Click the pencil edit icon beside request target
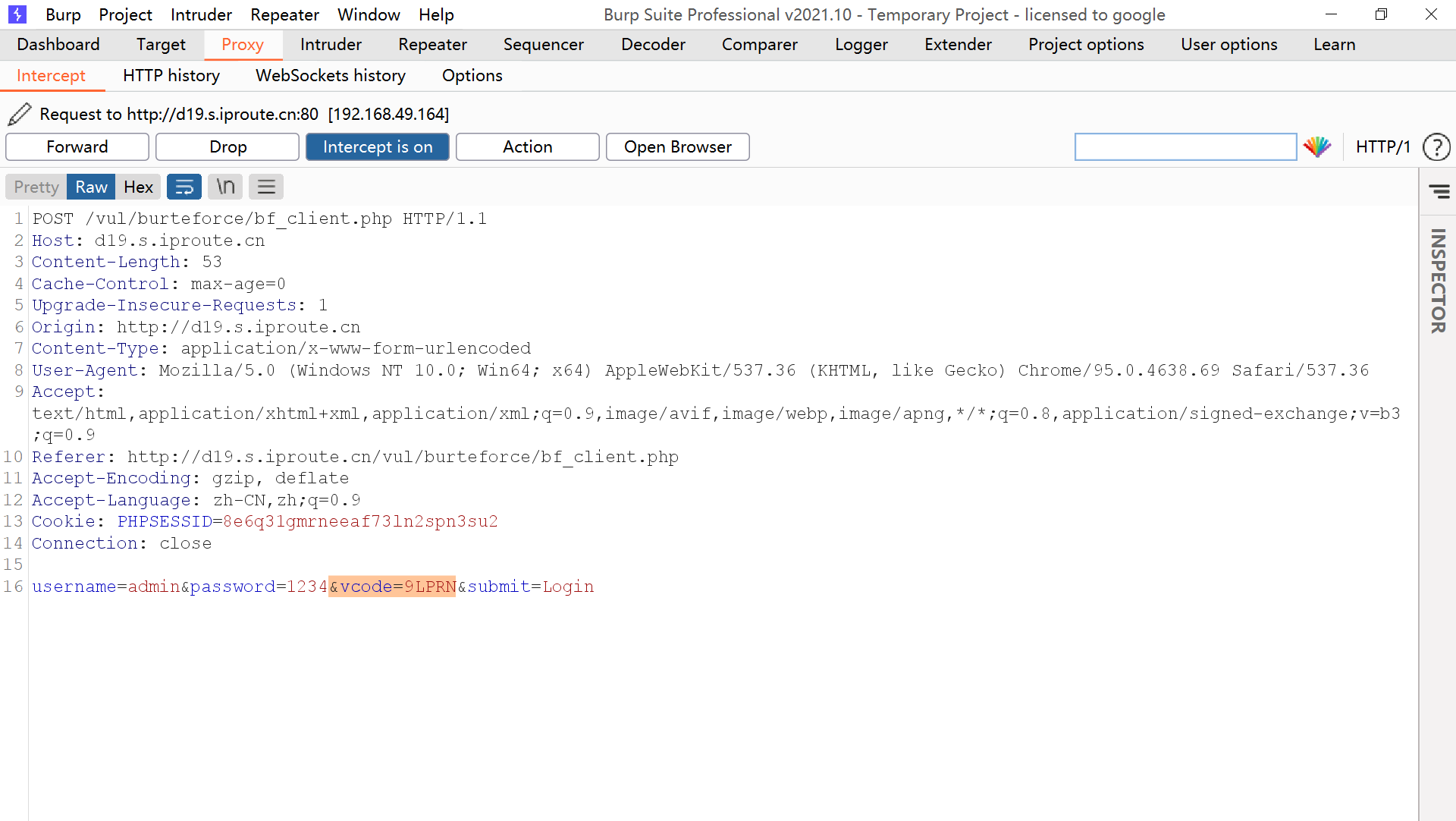Viewport: 1456px width, 821px height. click(x=20, y=114)
